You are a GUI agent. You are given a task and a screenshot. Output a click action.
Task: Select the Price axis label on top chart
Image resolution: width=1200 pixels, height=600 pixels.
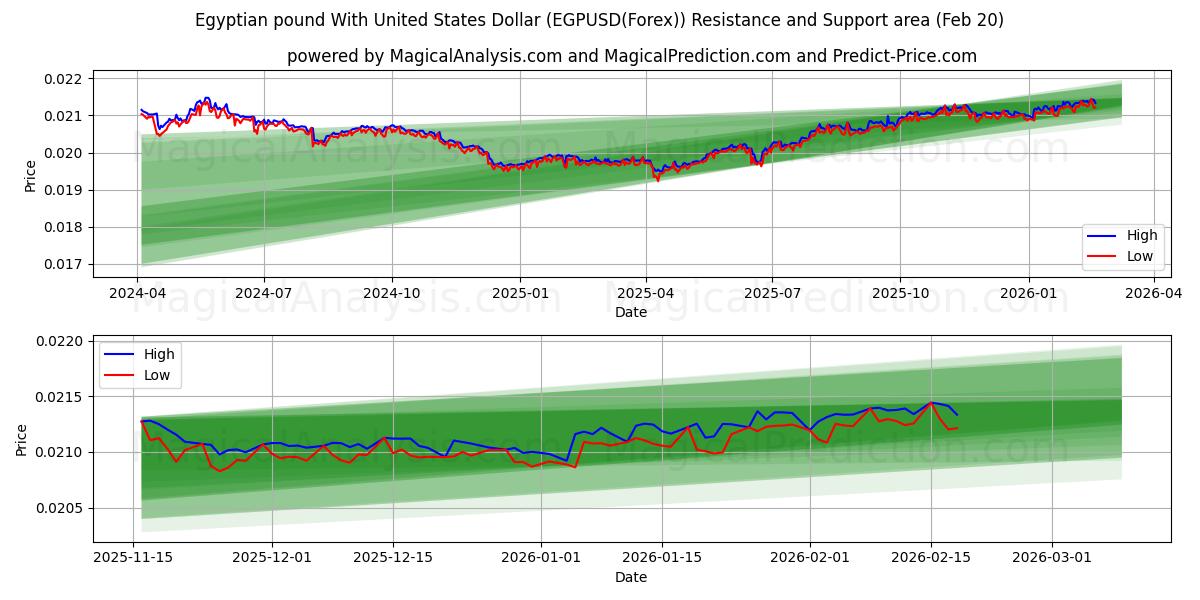[31, 176]
